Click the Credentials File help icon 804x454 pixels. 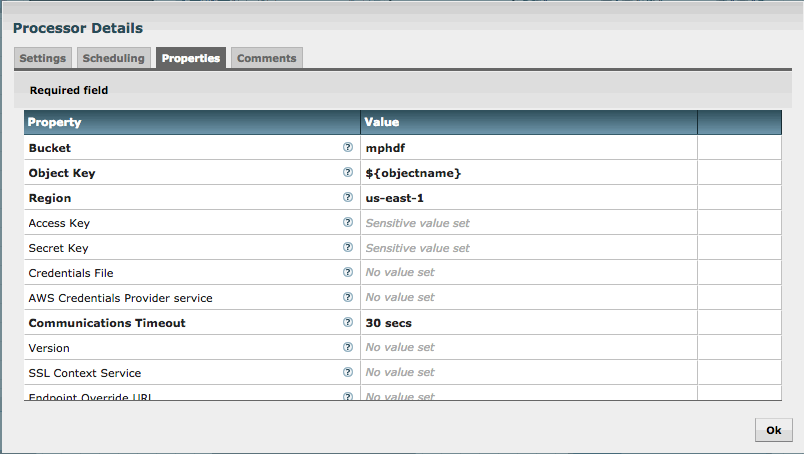point(348,272)
